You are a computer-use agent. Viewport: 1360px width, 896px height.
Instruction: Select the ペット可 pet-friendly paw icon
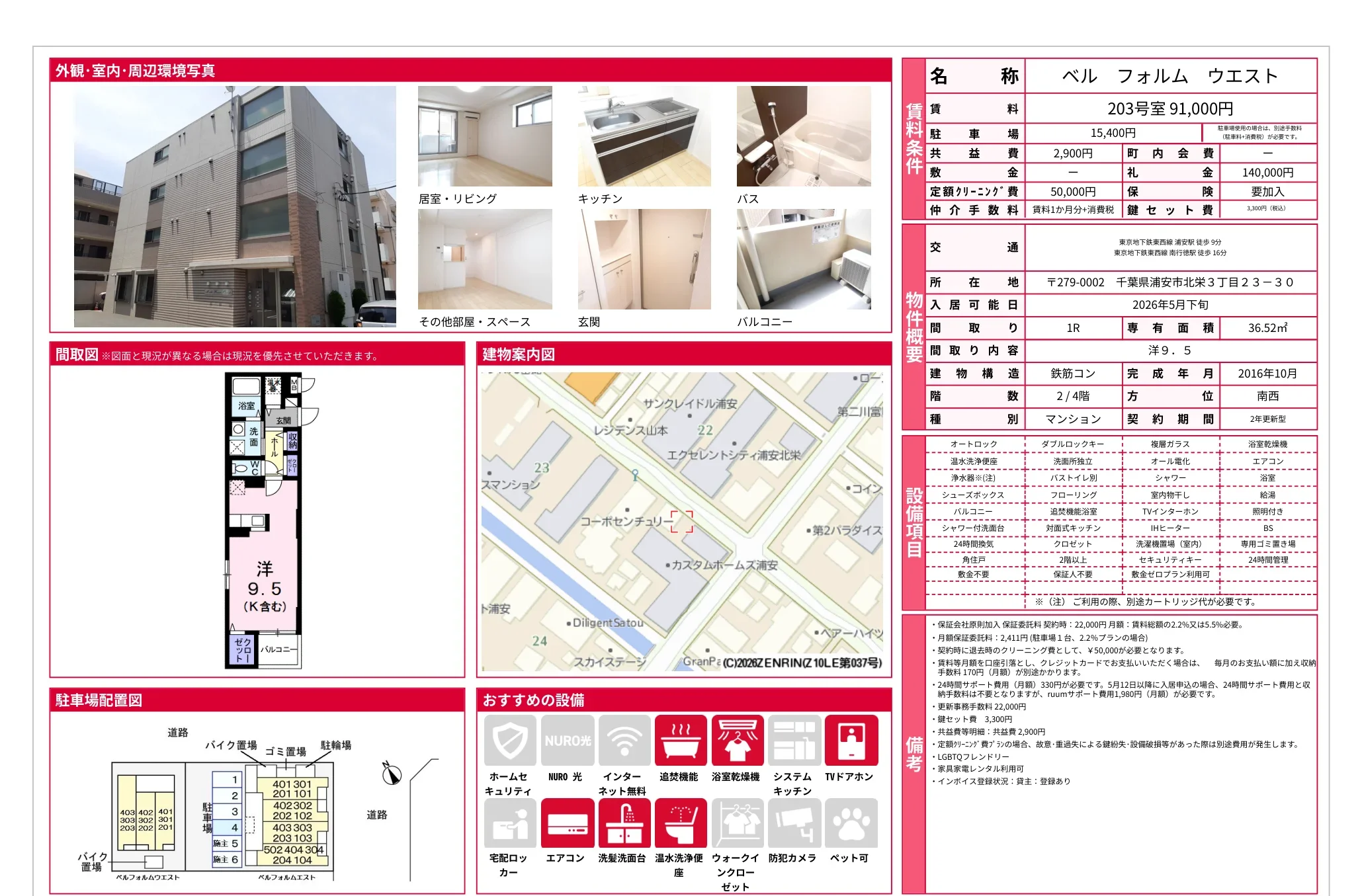click(851, 823)
